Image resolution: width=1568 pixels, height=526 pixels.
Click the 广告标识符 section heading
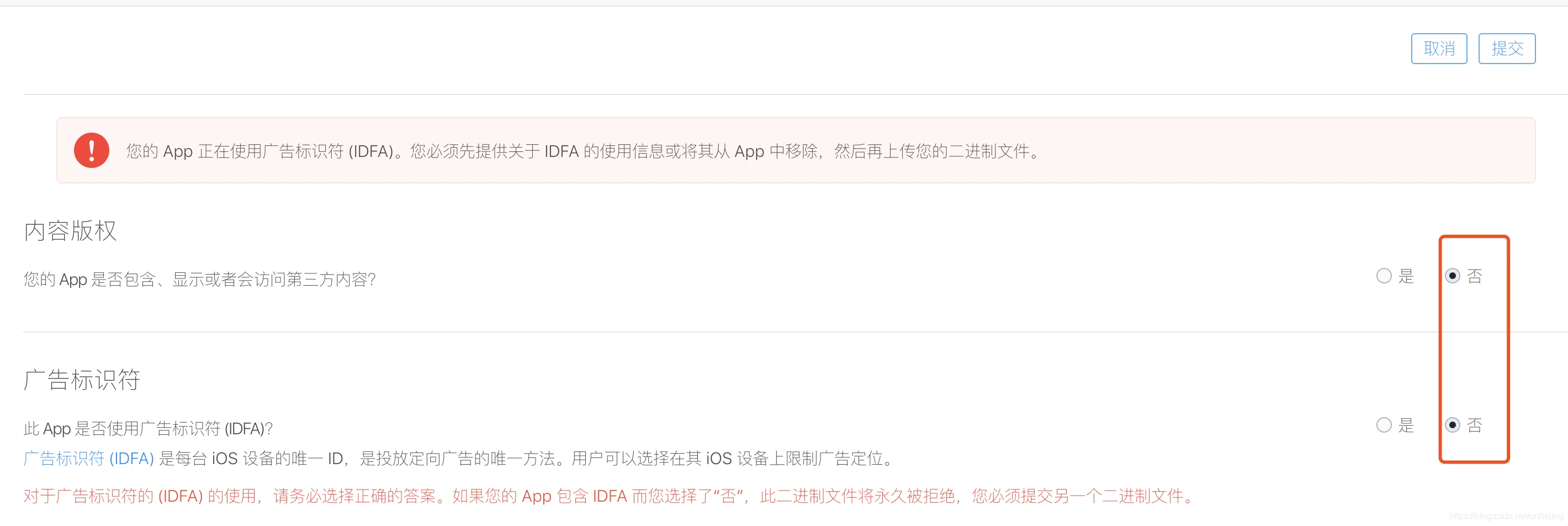click(x=82, y=379)
